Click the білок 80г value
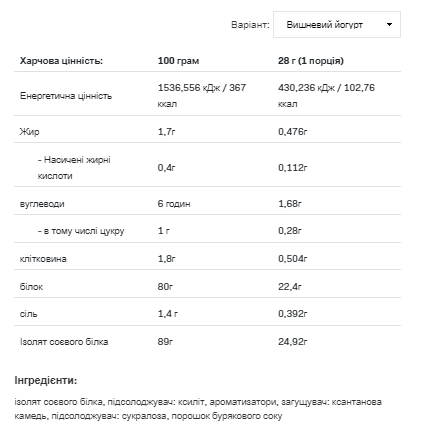This screenshot has width=422, height=440. [x=165, y=287]
